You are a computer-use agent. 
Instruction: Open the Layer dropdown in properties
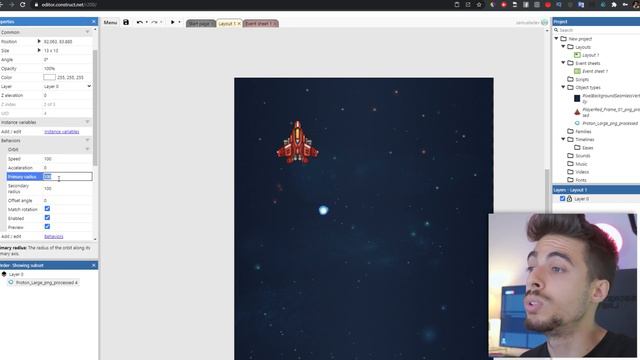[67, 86]
